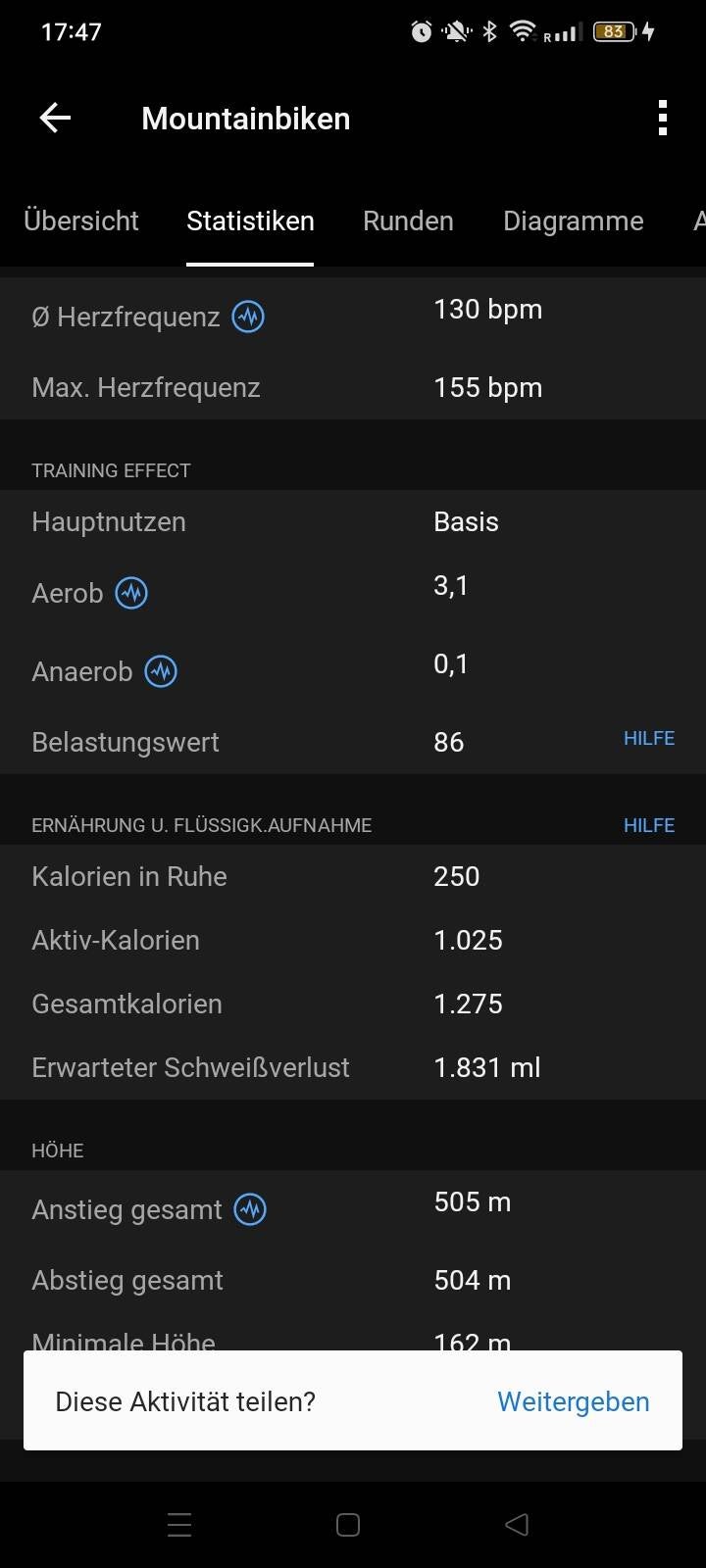Screen dimensions: 706x1568
Task: Tap Firstbeat icon next to Ø Herzfrequenz
Action: click(x=248, y=317)
